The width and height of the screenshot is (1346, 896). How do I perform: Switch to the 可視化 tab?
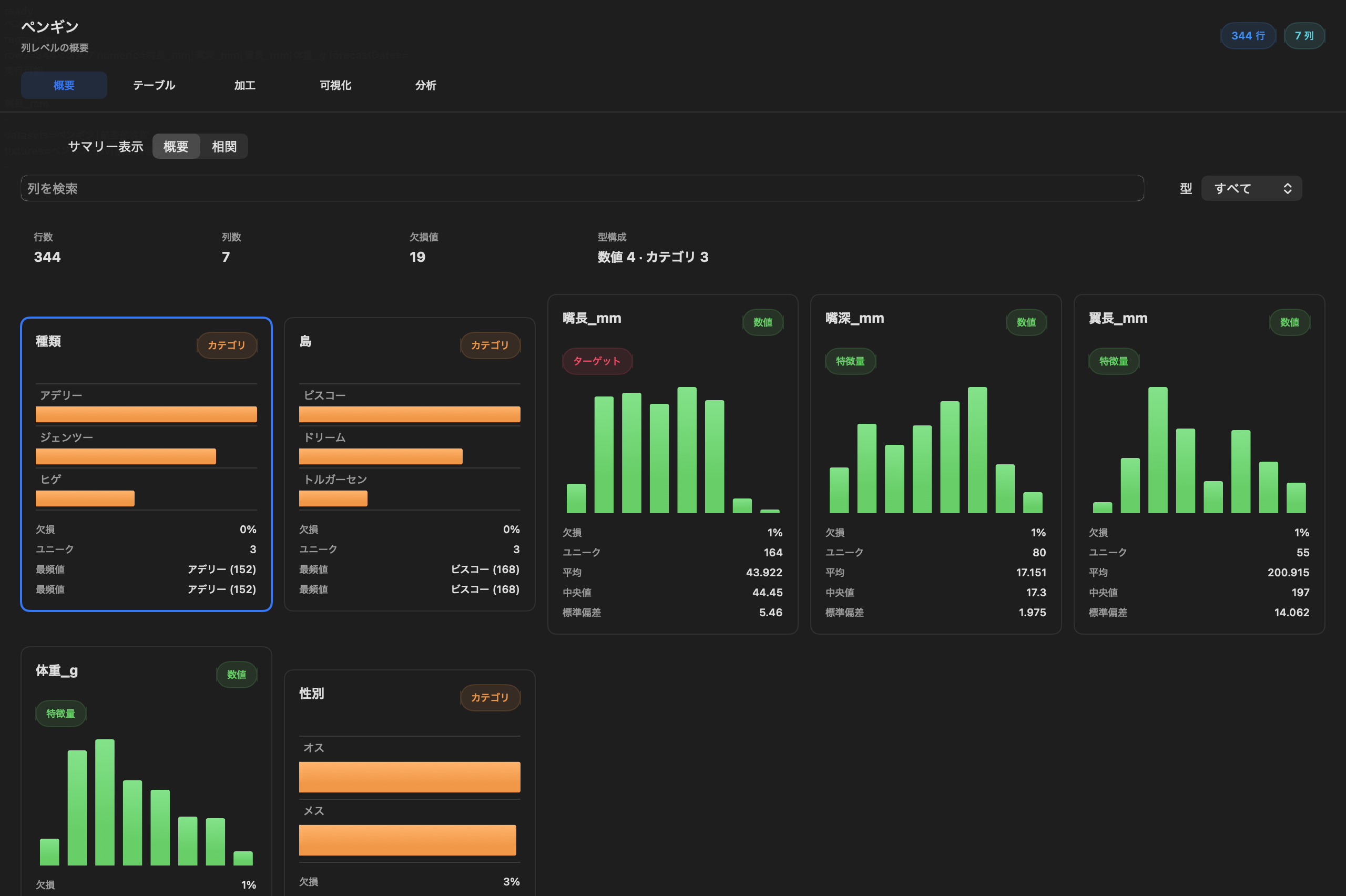(335, 85)
